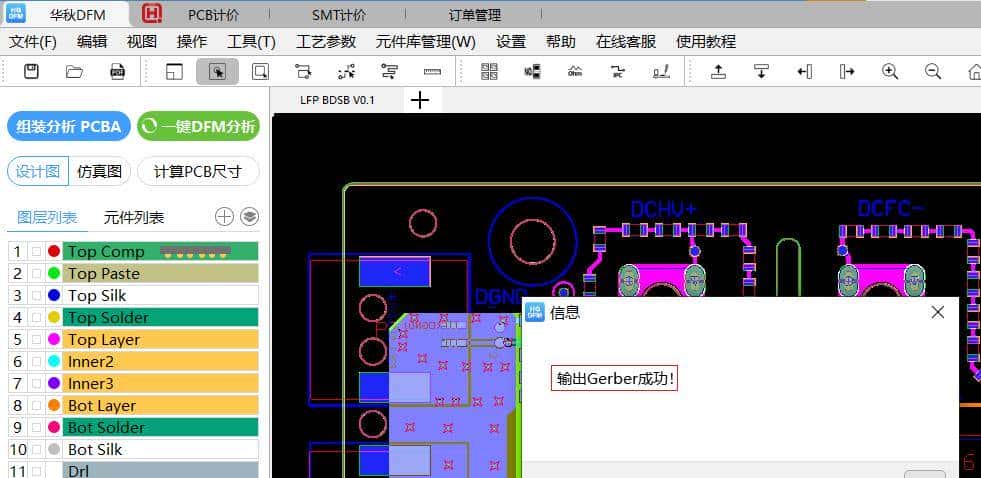Click the soldering pen toolbar icon
The height and width of the screenshot is (478, 981).
[661, 71]
